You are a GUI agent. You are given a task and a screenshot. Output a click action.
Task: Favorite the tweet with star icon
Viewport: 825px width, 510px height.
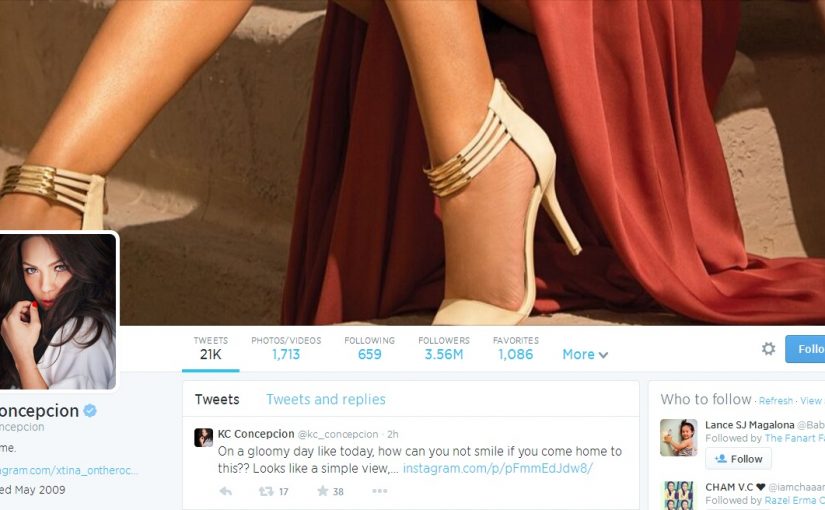323,491
